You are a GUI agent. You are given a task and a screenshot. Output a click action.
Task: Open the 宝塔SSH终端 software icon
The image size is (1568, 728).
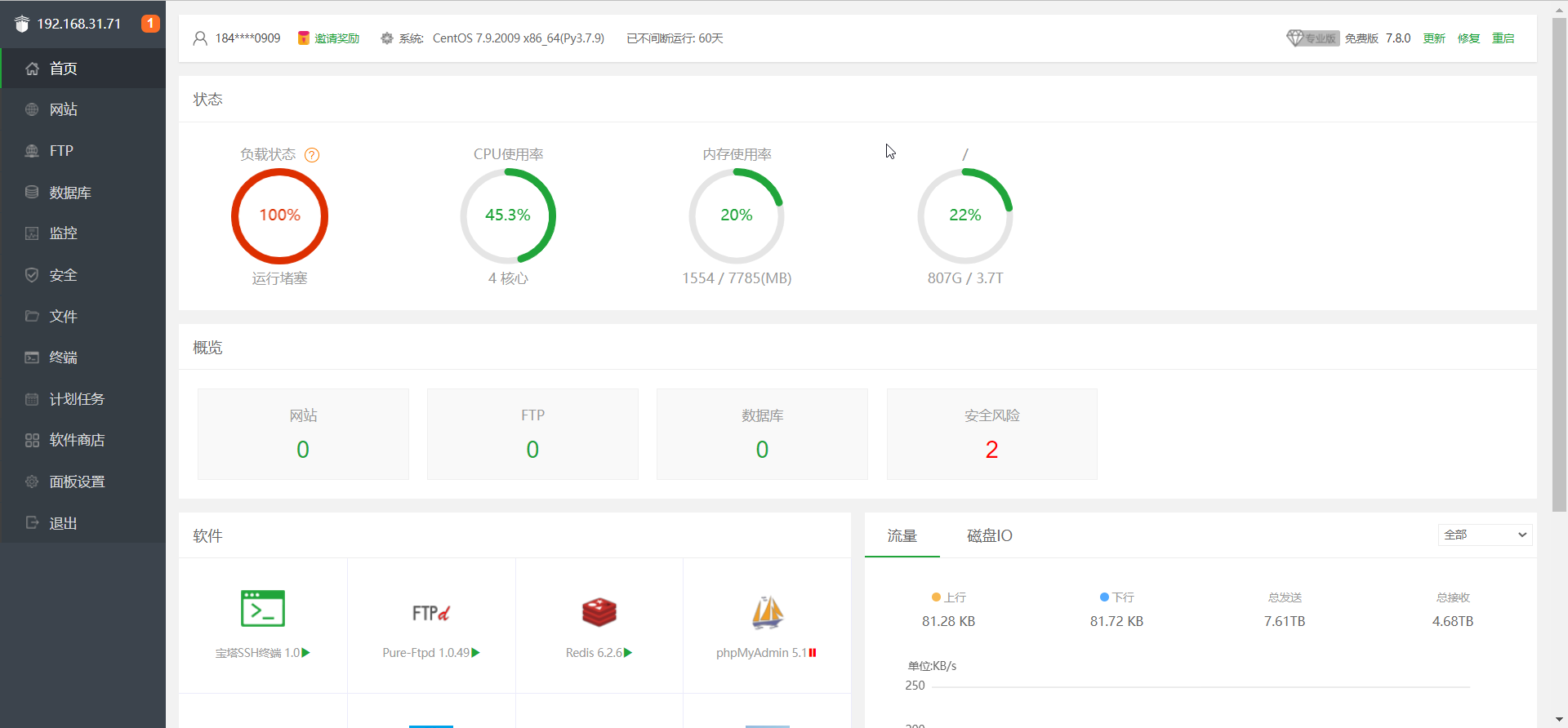point(263,609)
